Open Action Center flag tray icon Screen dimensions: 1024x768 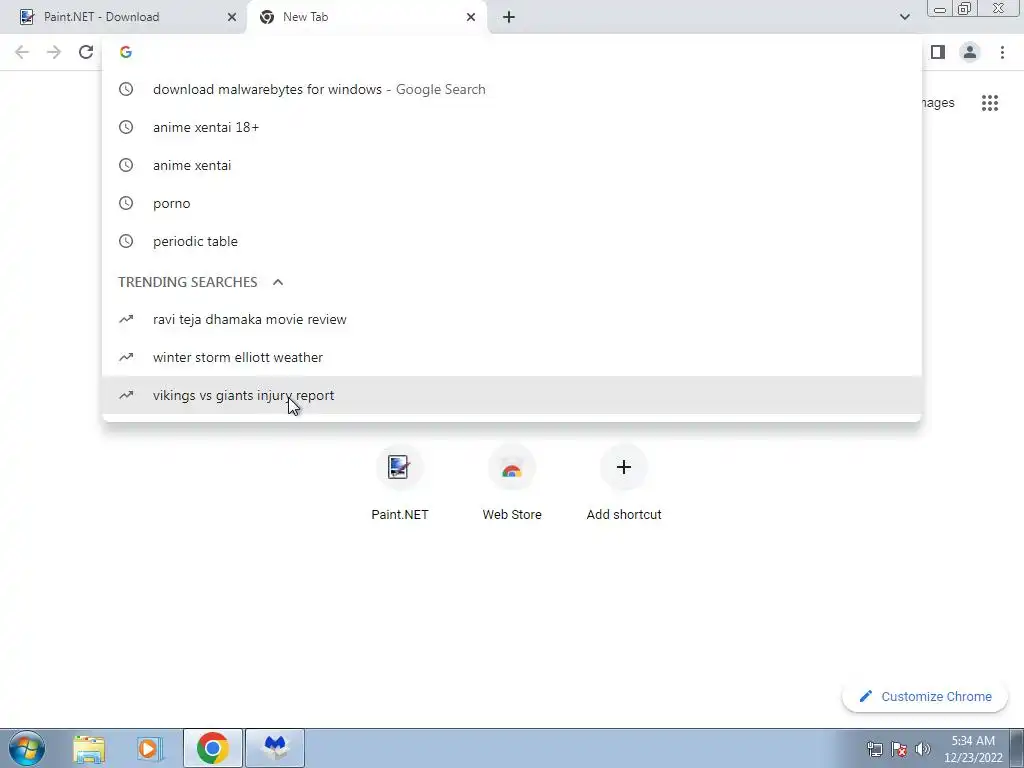(899, 749)
